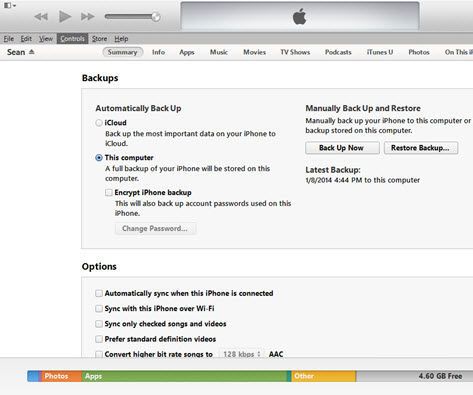Open the Edit menu
This screenshot has height=395, width=473.
(x=26, y=39)
